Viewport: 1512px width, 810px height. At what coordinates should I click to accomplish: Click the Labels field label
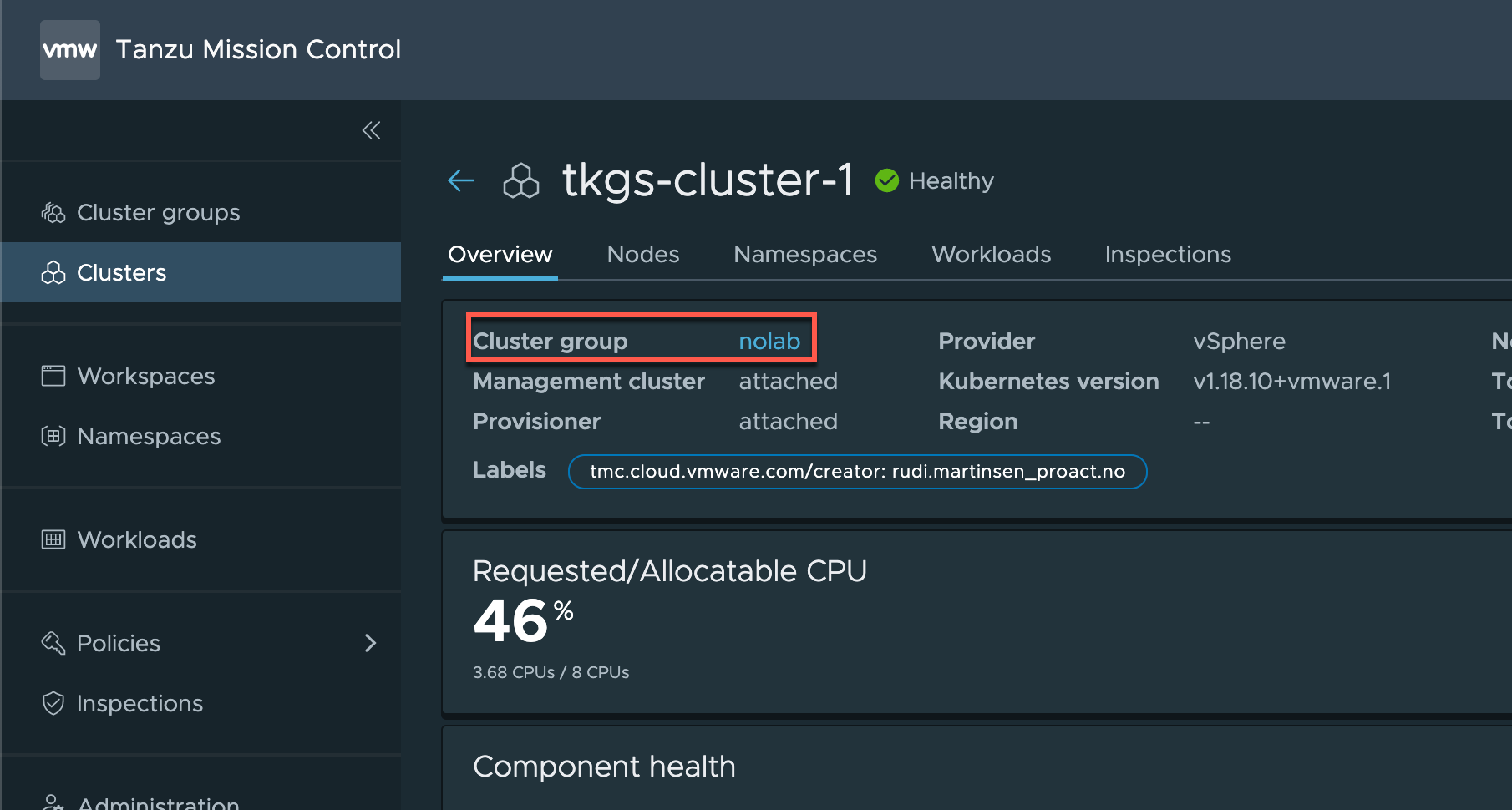510,469
